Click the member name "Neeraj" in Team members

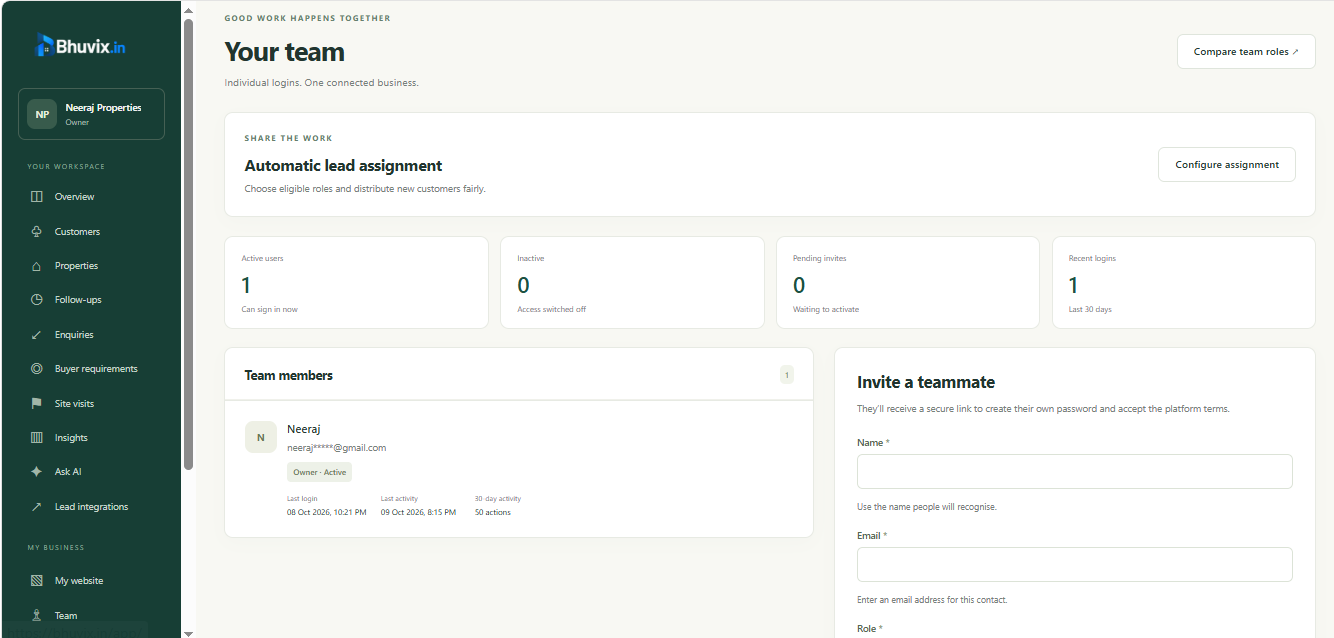click(304, 429)
